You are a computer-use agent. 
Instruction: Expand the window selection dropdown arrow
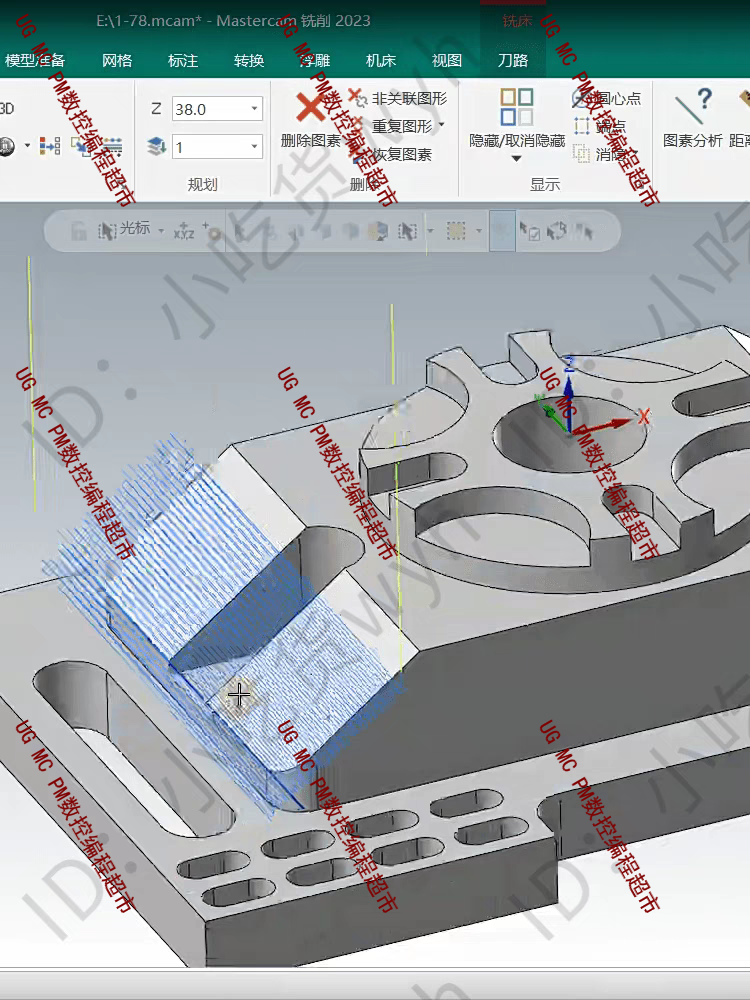tap(479, 231)
